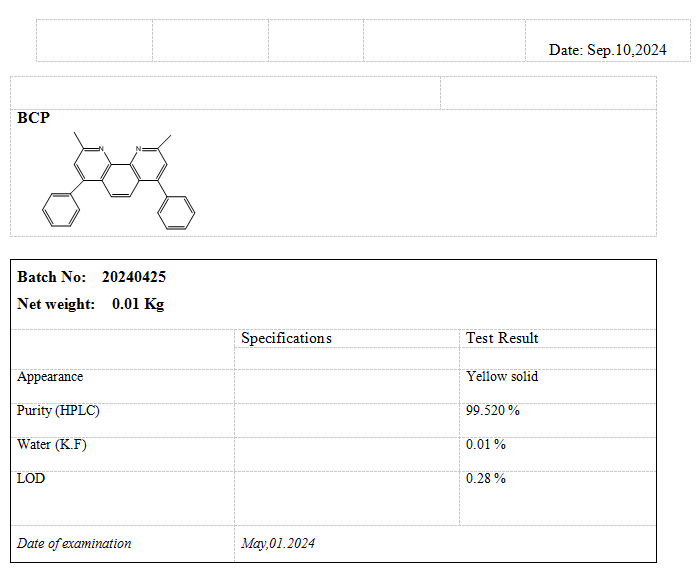Click the Net weight label

(56, 304)
